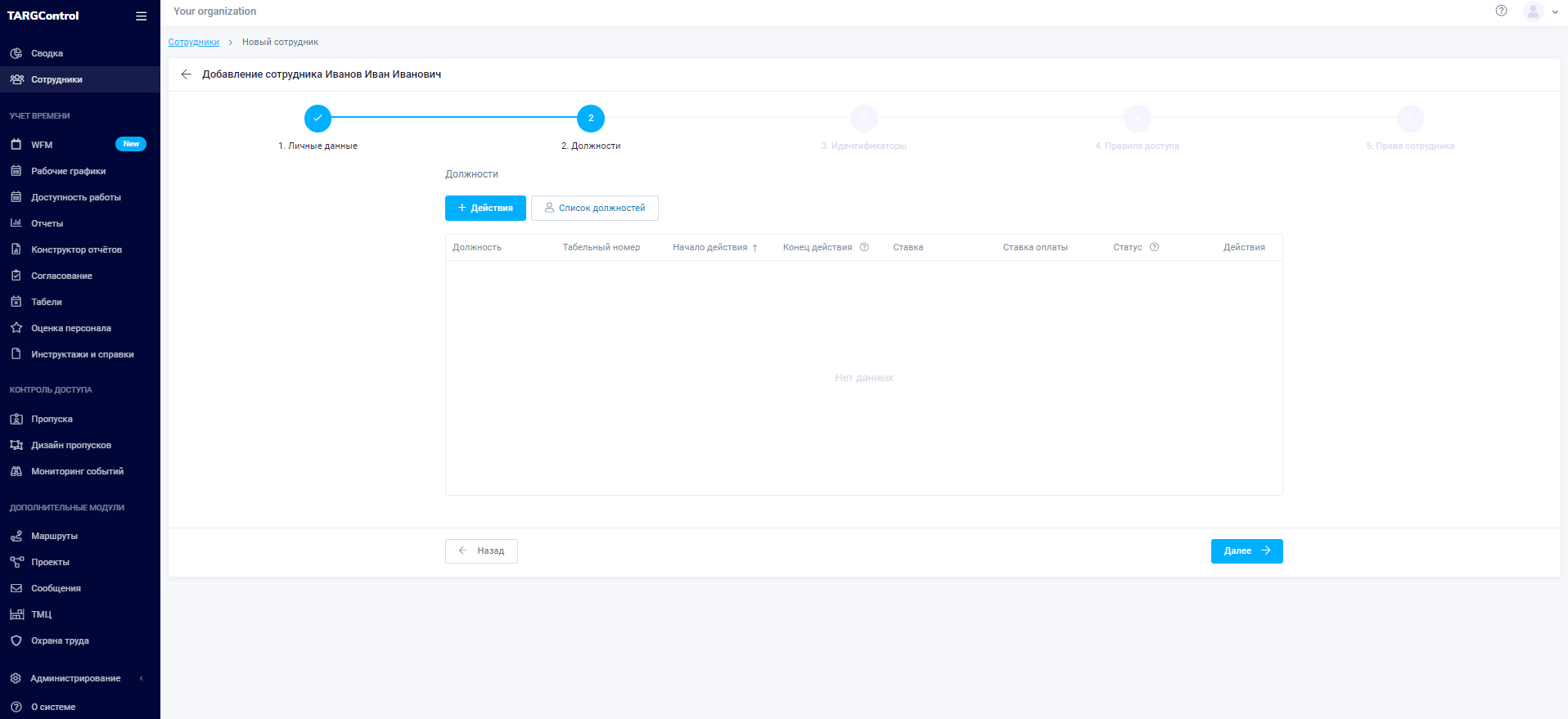This screenshot has height=719, width=1568.
Task: Click the Ставка оплаты column header
Action: point(1035,248)
